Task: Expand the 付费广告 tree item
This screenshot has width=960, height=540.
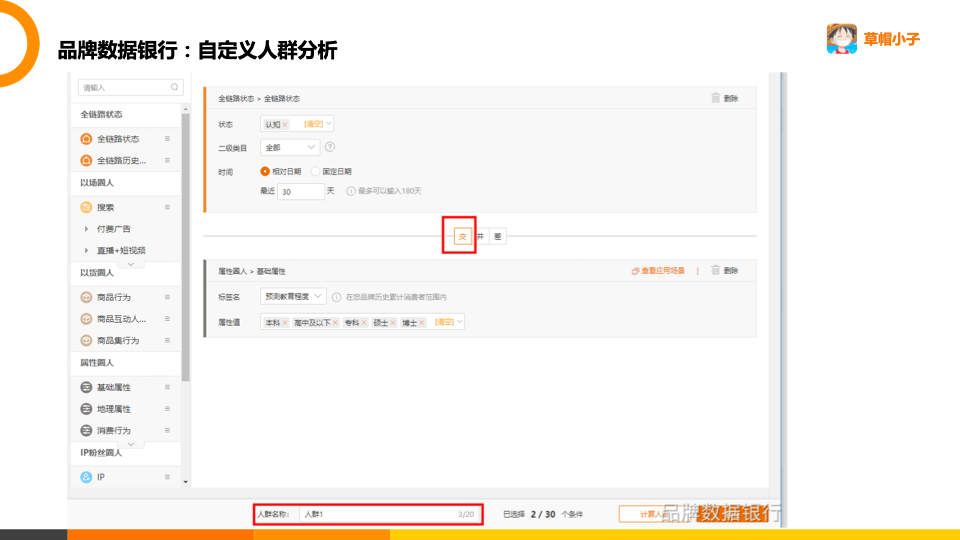Action: (x=87, y=229)
